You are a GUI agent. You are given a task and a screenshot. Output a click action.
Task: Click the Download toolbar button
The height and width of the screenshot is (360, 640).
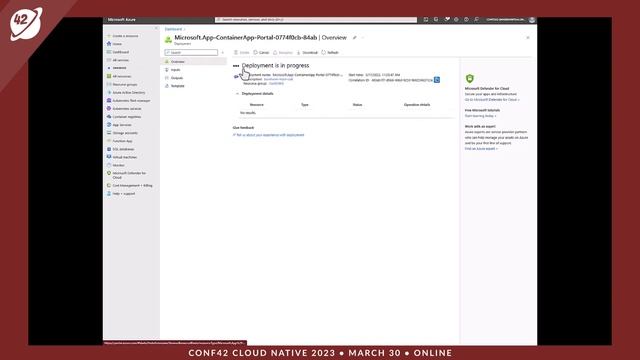click(307, 53)
